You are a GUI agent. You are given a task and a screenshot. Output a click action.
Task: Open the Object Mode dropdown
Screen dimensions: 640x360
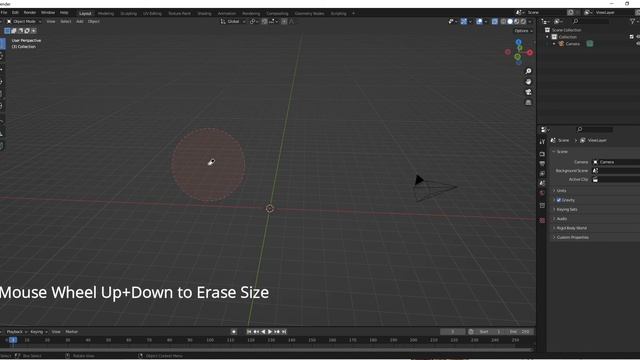click(x=24, y=21)
